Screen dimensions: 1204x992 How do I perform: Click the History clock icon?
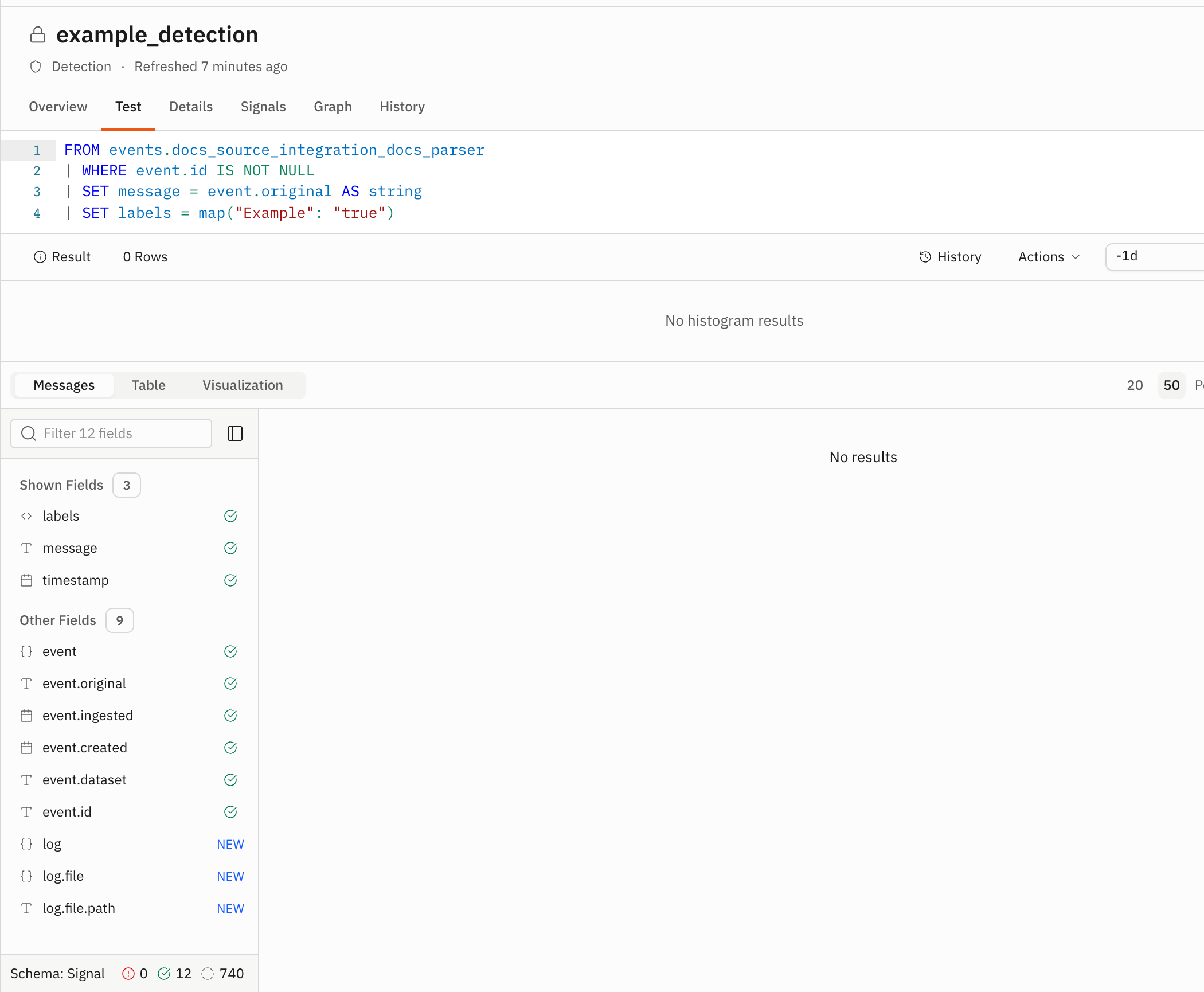coord(925,257)
